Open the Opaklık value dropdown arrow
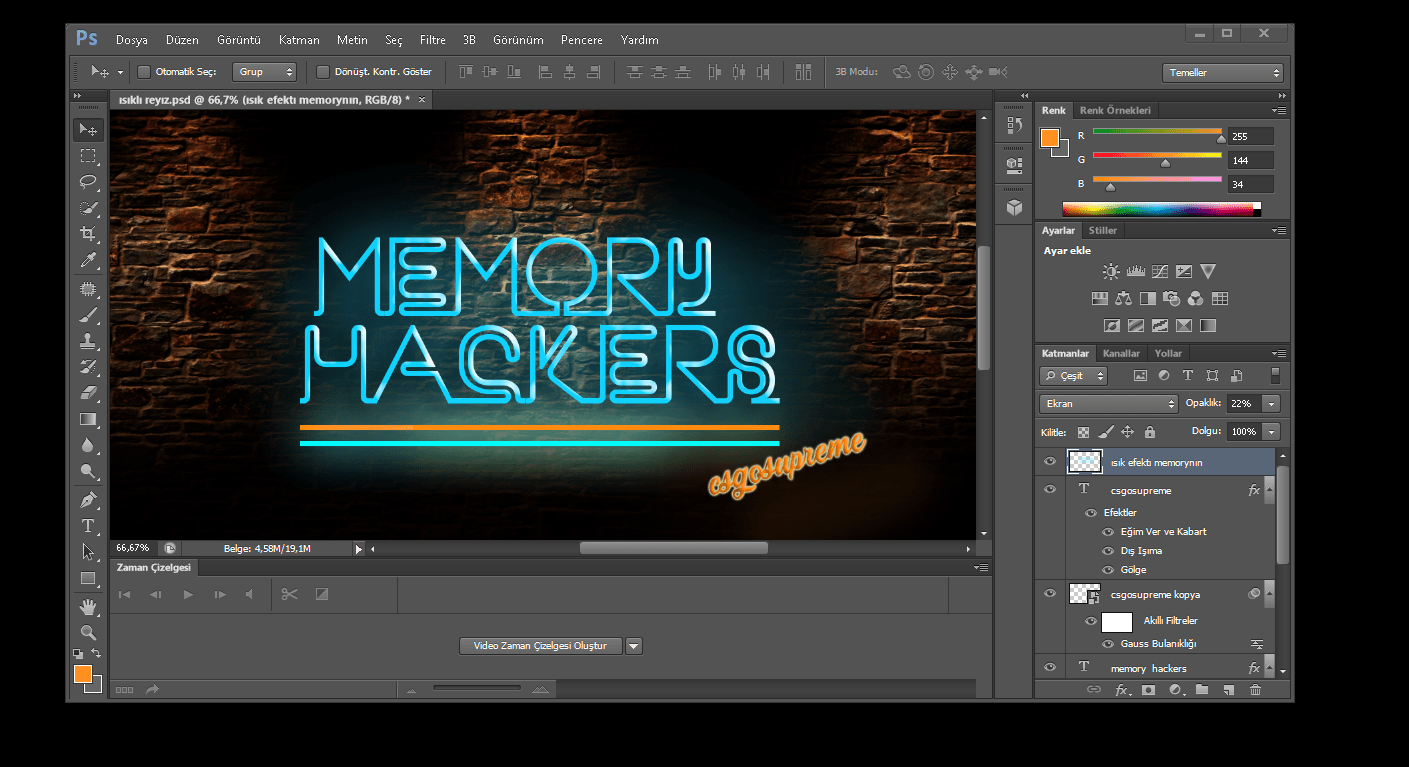Image resolution: width=1409 pixels, height=767 pixels. click(1271, 404)
